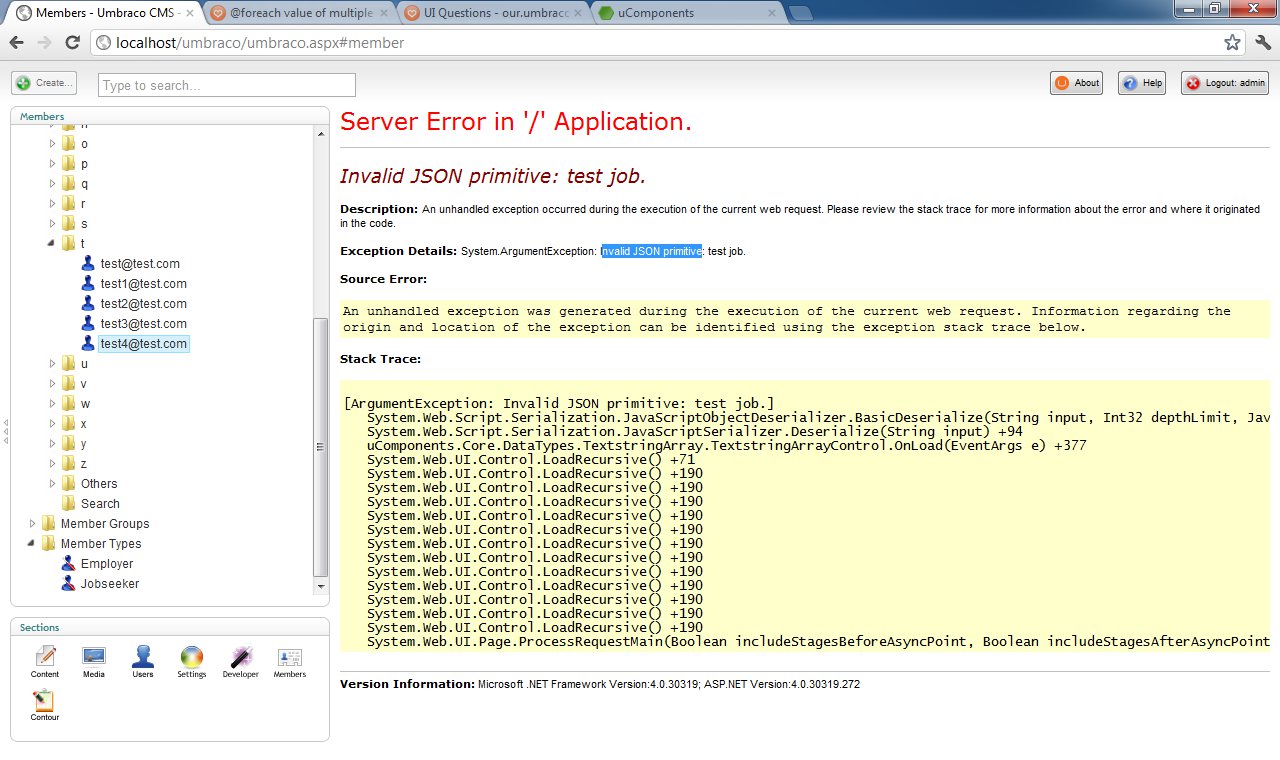Open the Members section icon
Screen dimensions: 1280x760
click(x=290, y=657)
